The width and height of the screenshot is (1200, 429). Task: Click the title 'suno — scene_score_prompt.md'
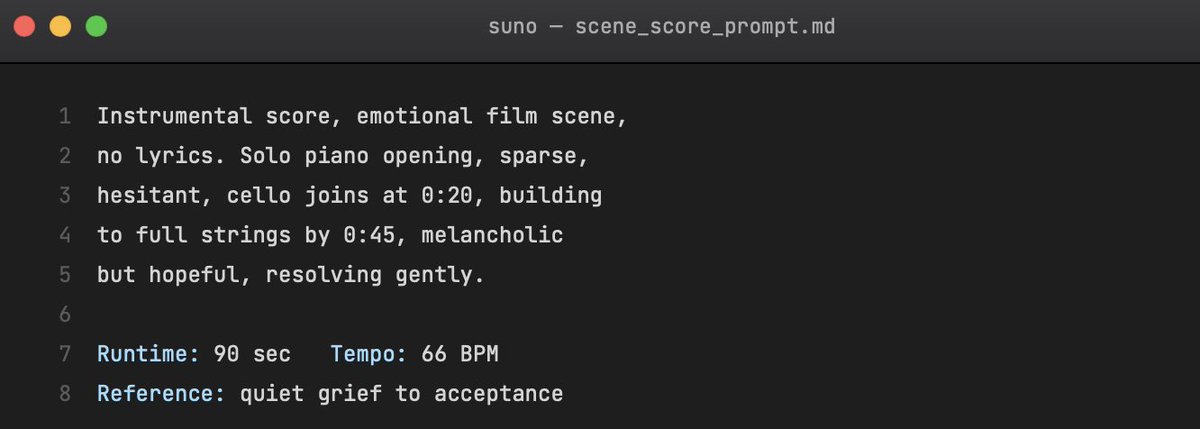tap(661, 27)
